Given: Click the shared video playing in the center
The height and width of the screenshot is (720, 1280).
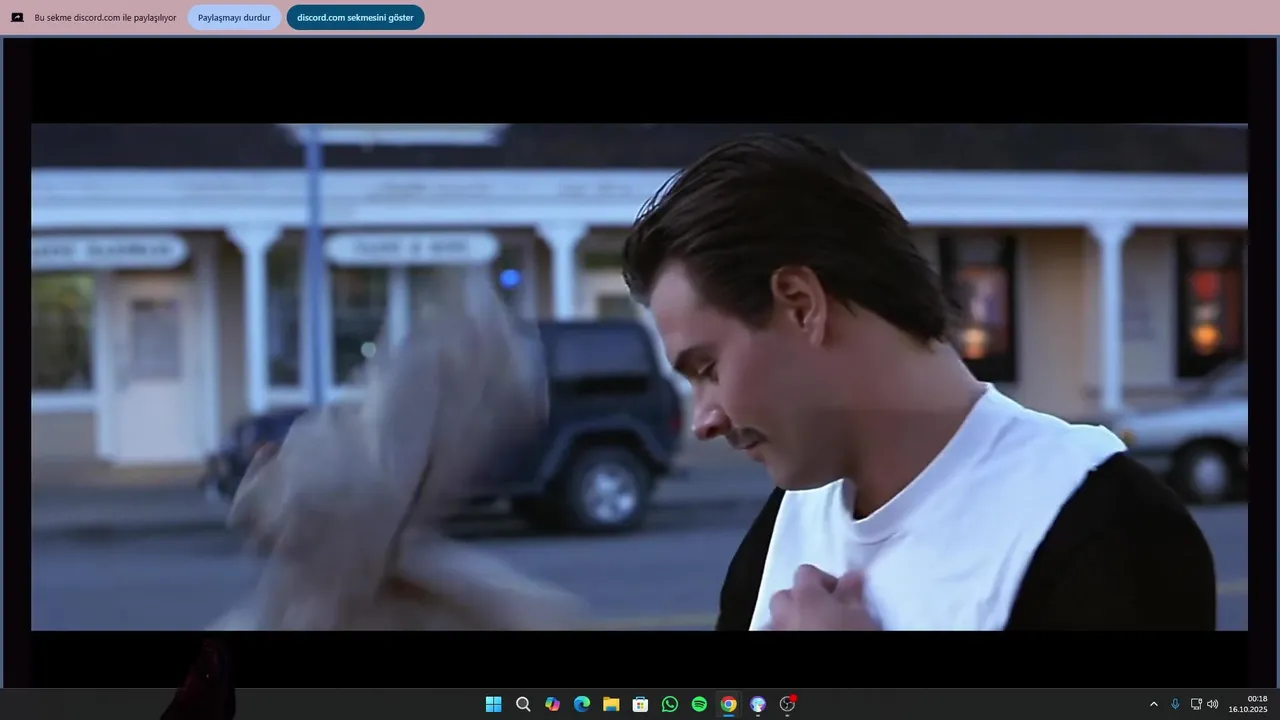Looking at the screenshot, I should tap(639, 377).
